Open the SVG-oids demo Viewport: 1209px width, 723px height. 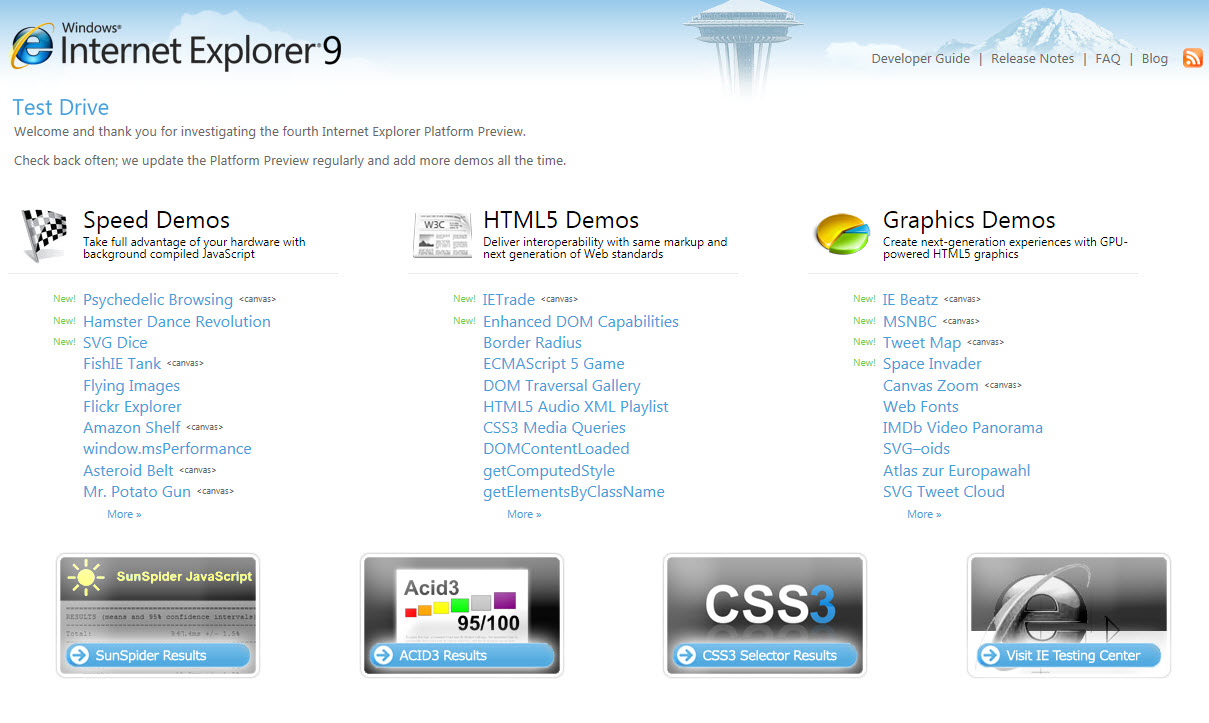[917, 449]
